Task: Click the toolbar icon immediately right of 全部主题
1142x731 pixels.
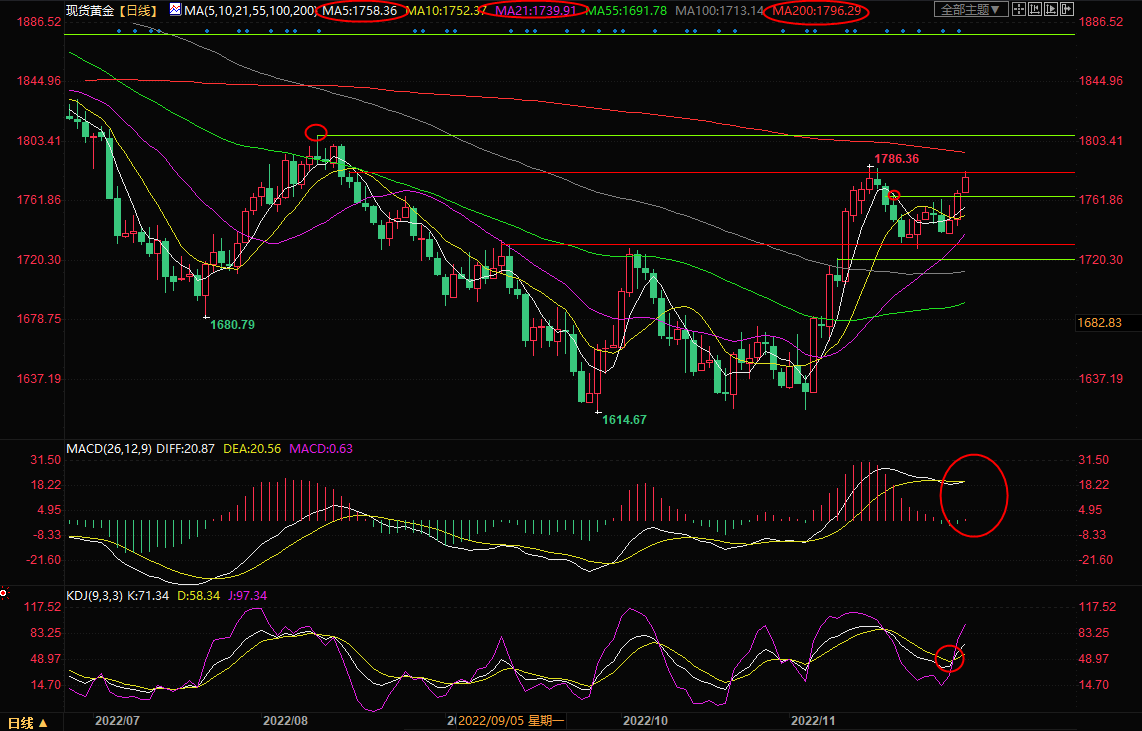Action: [1018, 10]
